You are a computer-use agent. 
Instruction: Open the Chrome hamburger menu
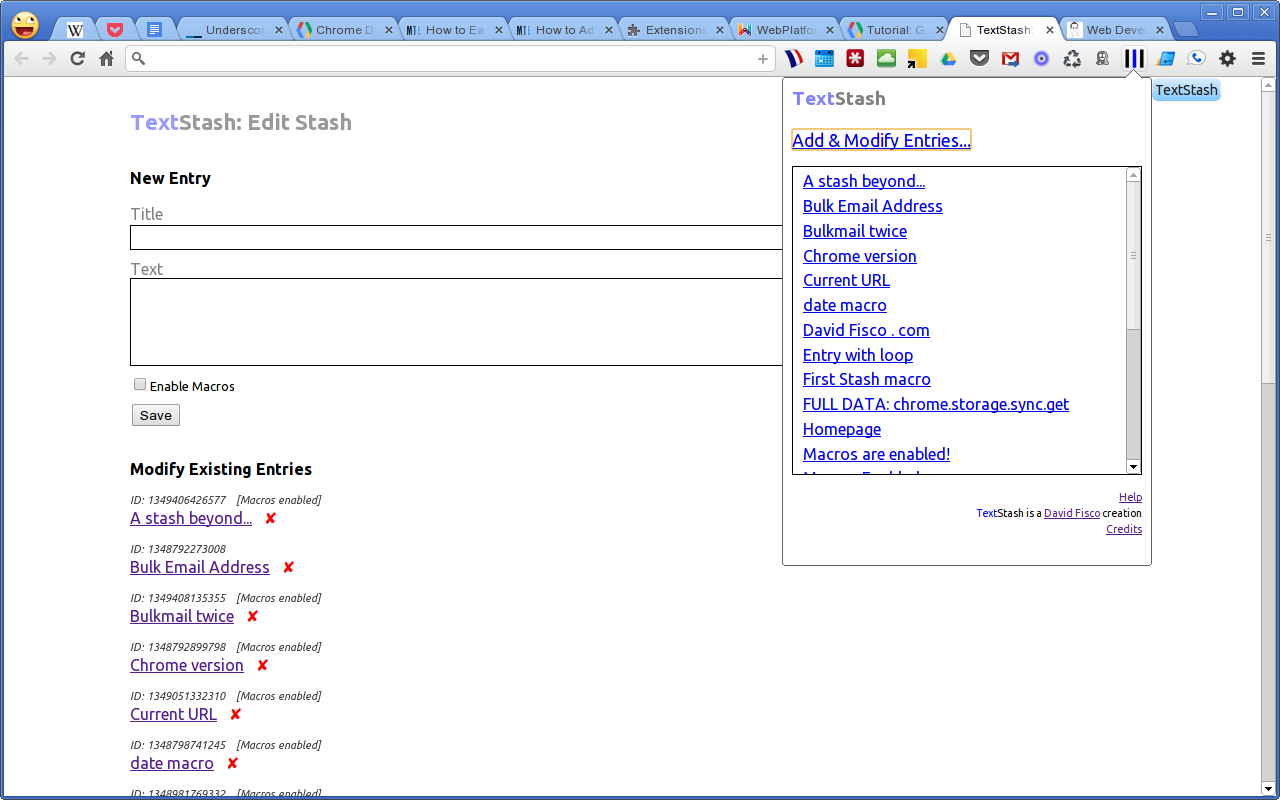(1258, 59)
